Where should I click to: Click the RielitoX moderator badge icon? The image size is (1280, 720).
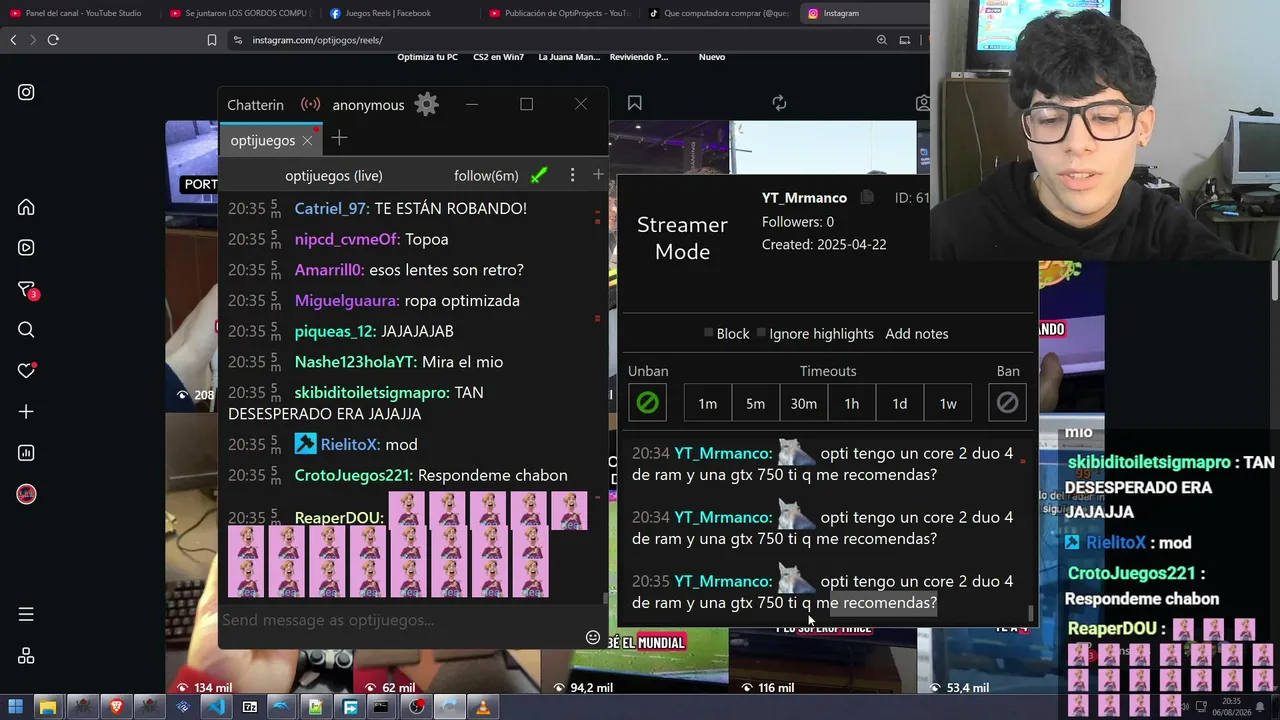[305, 444]
